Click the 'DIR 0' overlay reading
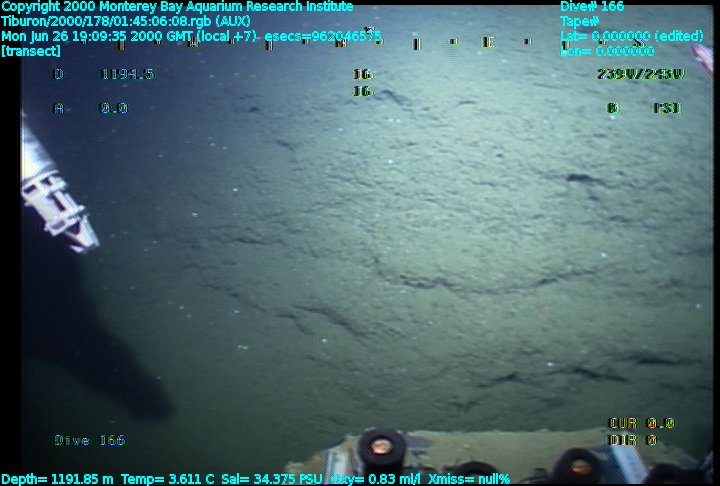 pyautogui.click(x=633, y=440)
